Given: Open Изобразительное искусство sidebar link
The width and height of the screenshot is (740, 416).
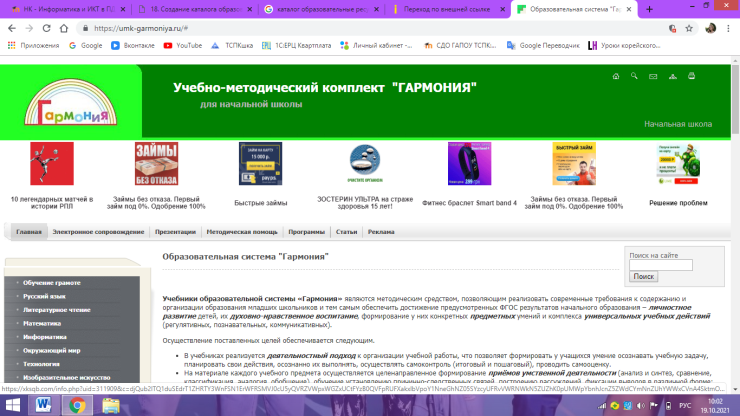Looking at the screenshot, I should coord(67,378).
